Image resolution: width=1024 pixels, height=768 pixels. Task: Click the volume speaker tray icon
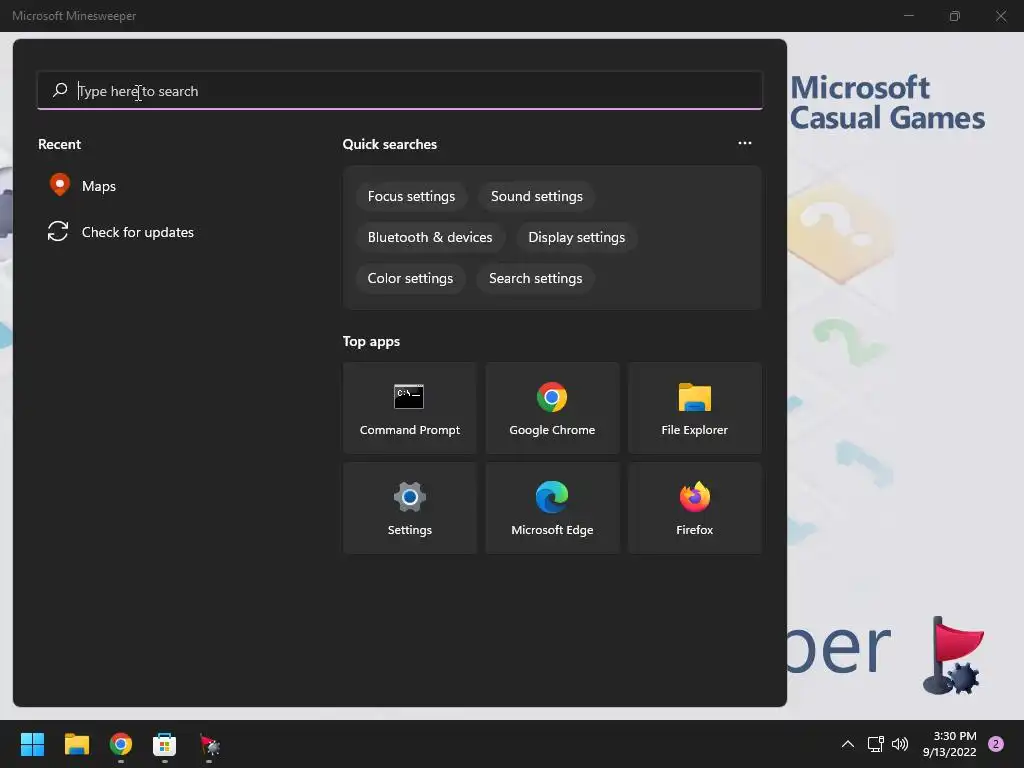900,744
